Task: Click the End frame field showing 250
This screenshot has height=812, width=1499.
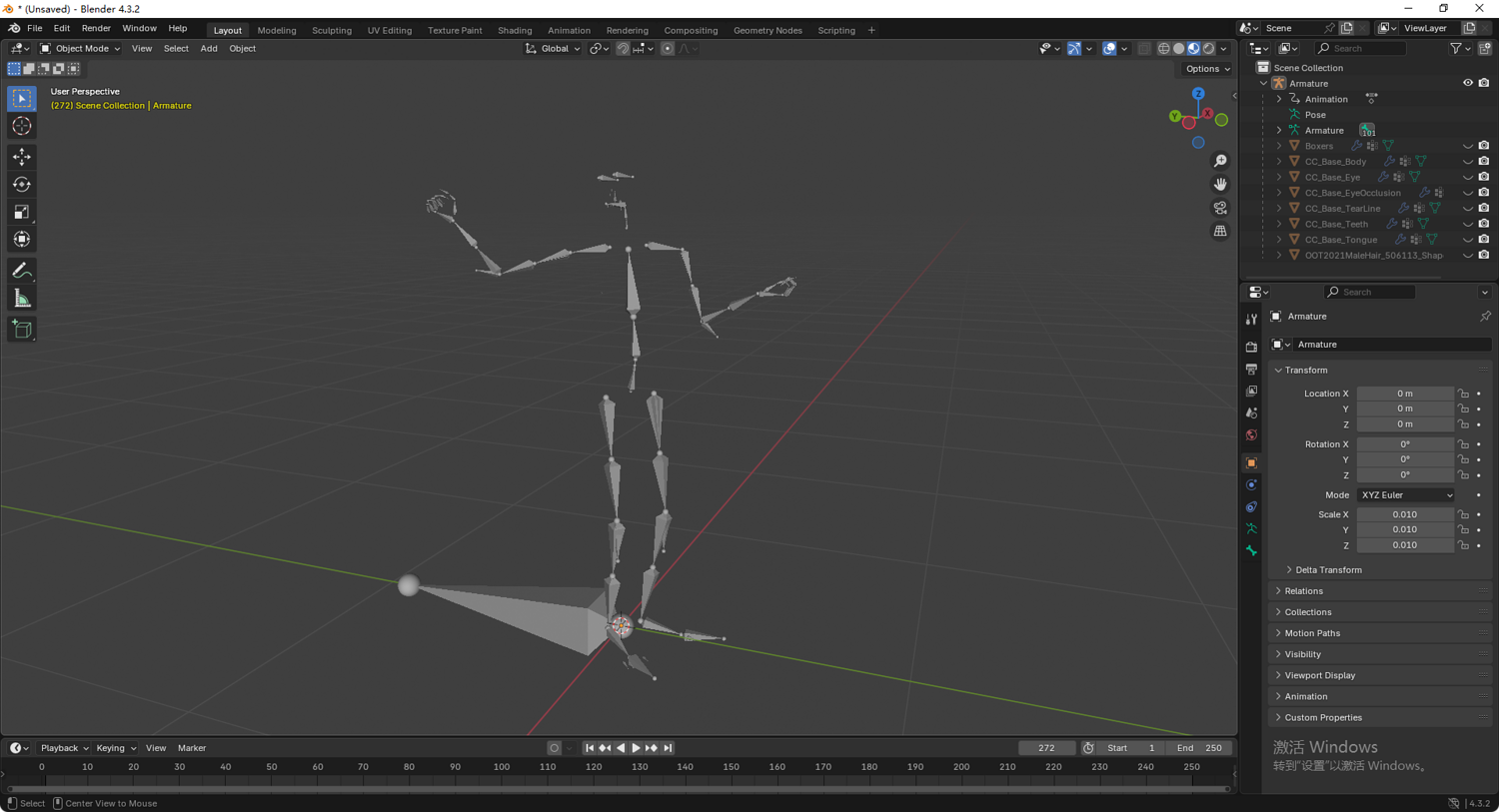Action: pos(1199,748)
